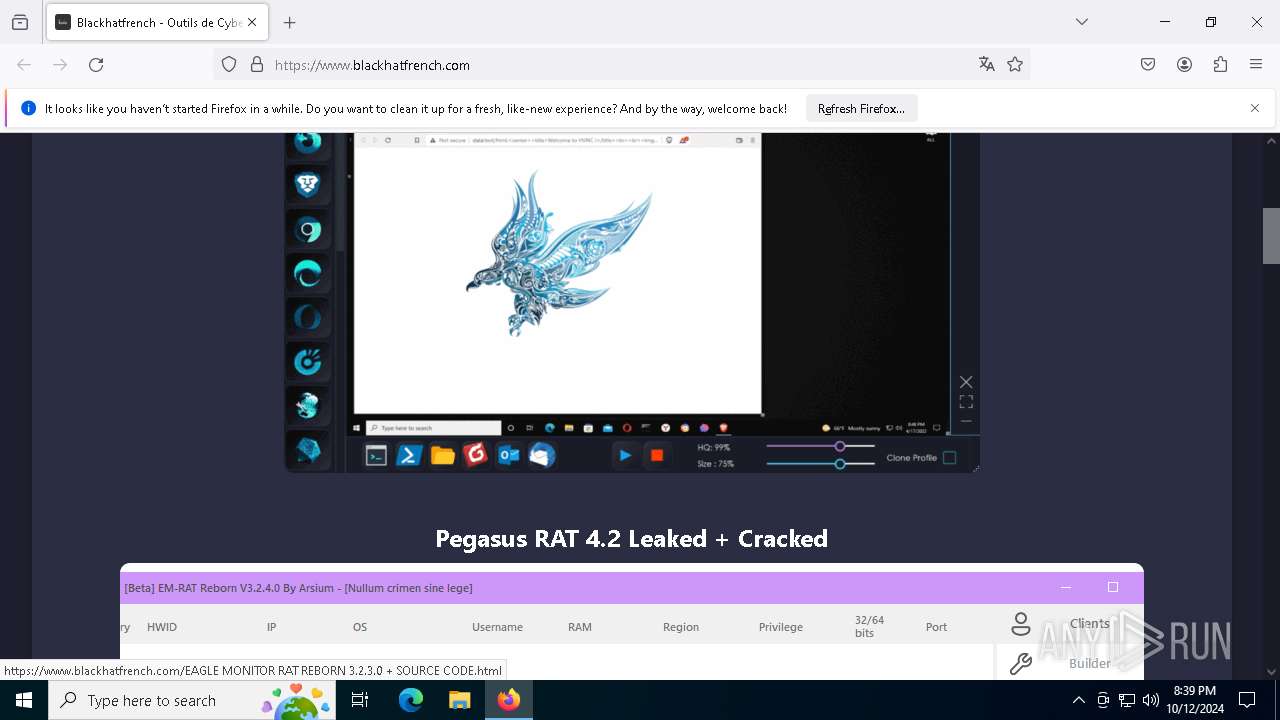Image resolution: width=1280 pixels, height=720 pixels.
Task: Open Firefox View recent browsing icon
Action: [x=20, y=22]
